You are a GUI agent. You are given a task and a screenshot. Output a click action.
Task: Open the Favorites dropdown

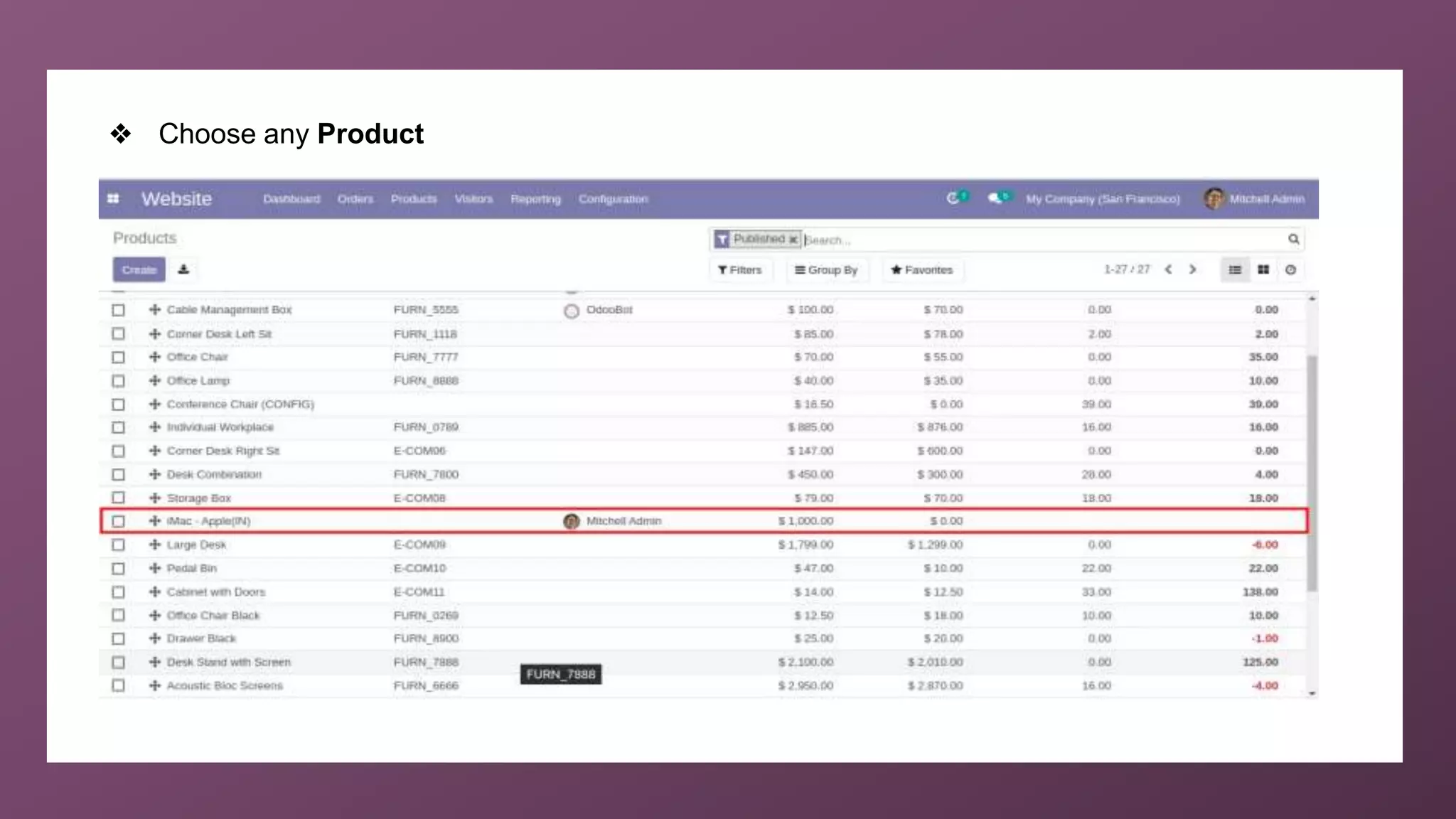[x=921, y=270]
